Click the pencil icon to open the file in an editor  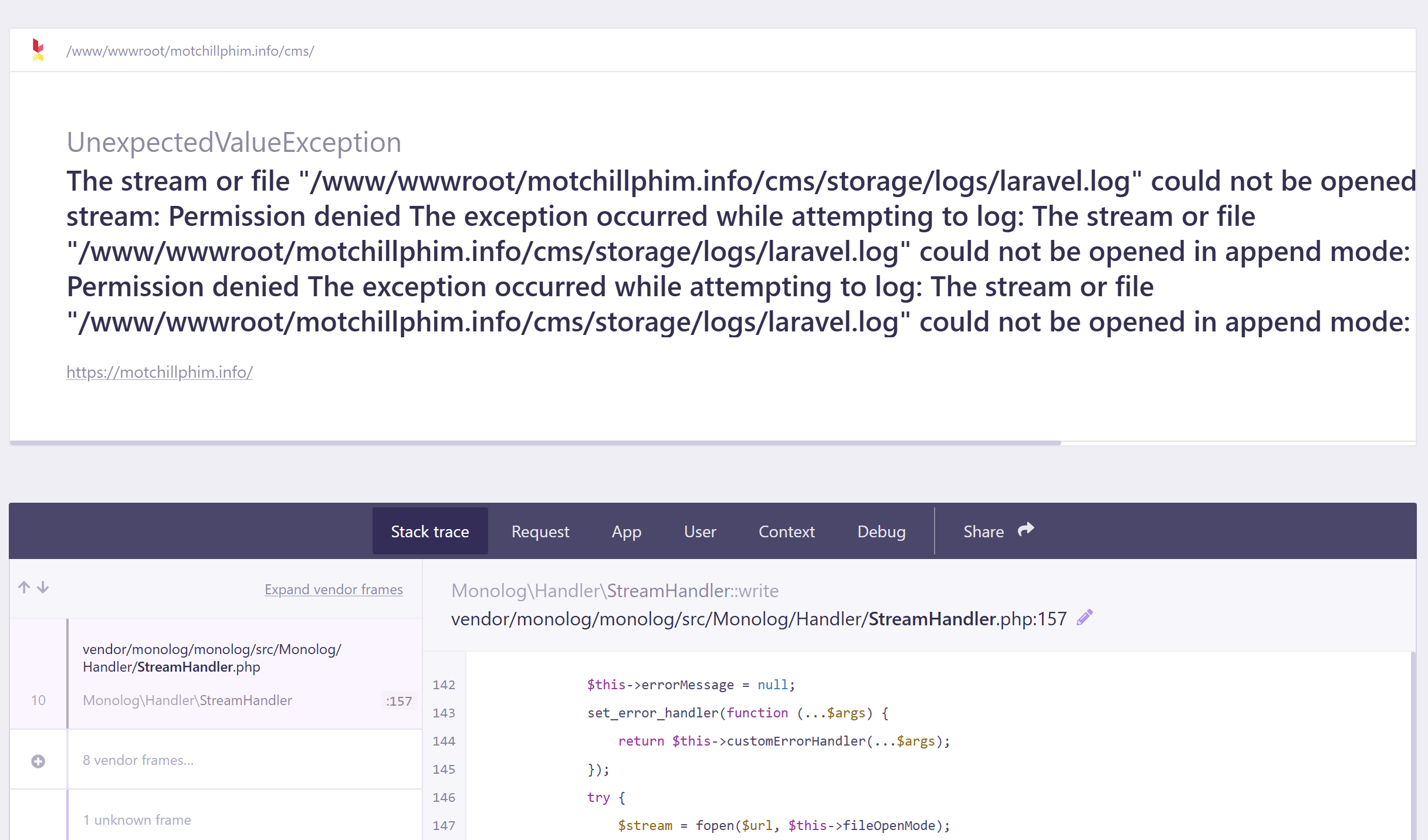1085,618
